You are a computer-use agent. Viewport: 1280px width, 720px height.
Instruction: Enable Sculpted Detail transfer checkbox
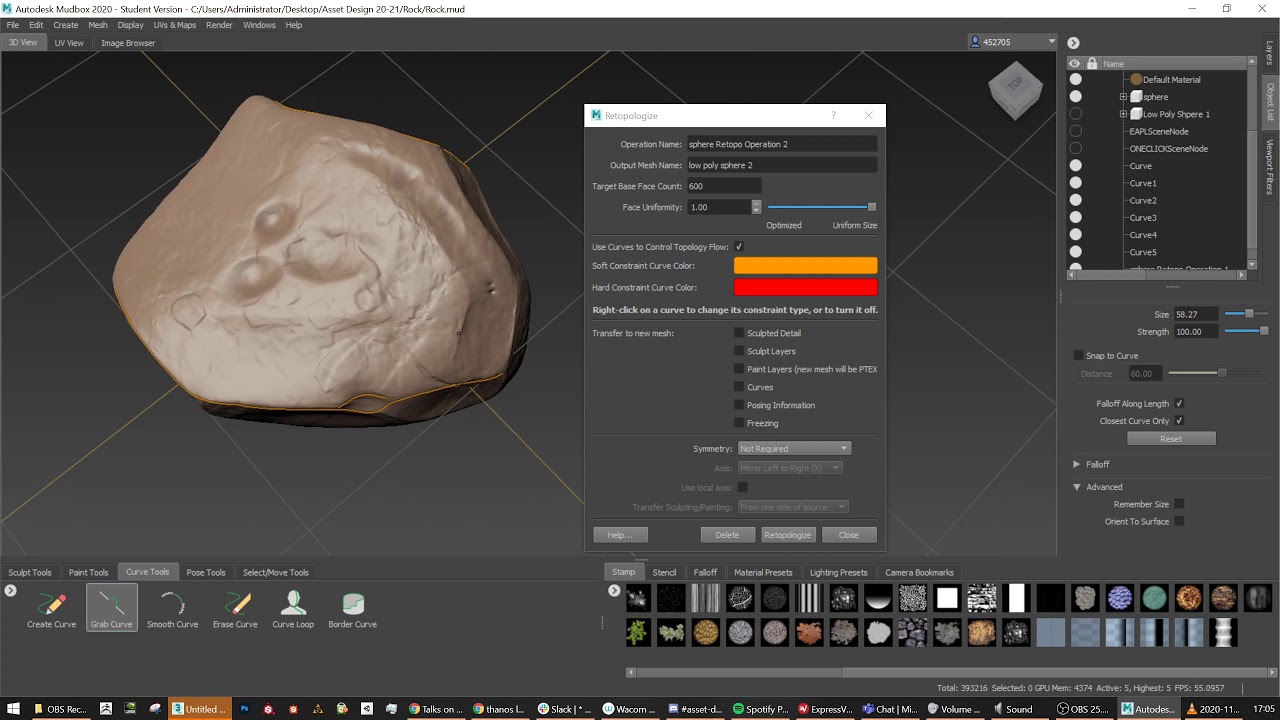tap(739, 333)
